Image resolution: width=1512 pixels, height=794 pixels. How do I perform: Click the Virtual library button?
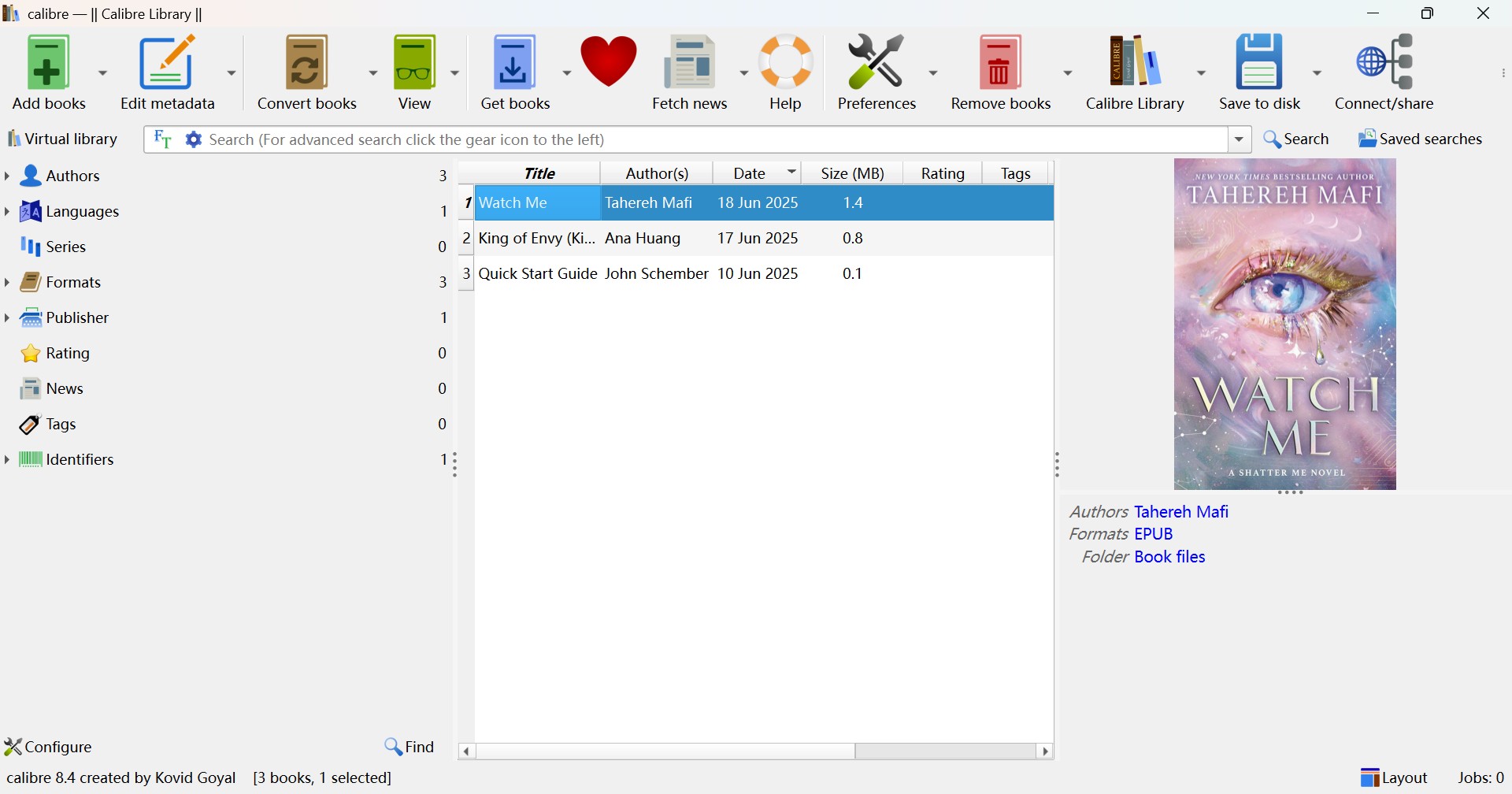62,139
